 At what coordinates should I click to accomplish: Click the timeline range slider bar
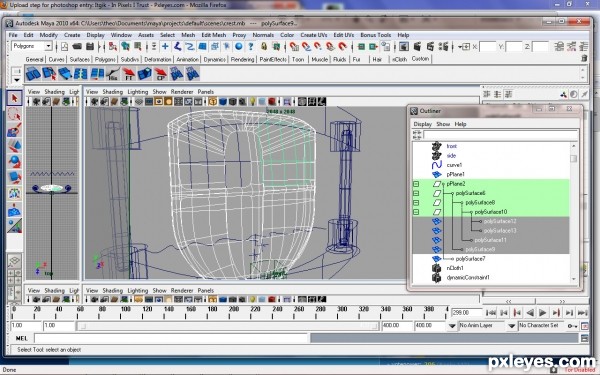228,326
